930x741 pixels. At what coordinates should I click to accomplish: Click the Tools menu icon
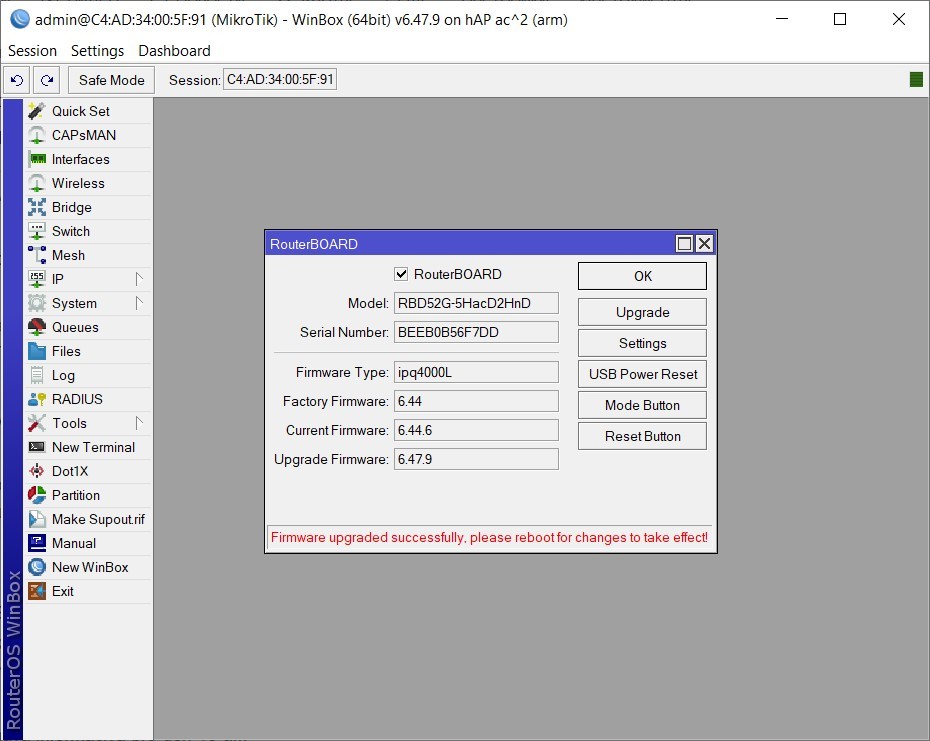pos(37,423)
